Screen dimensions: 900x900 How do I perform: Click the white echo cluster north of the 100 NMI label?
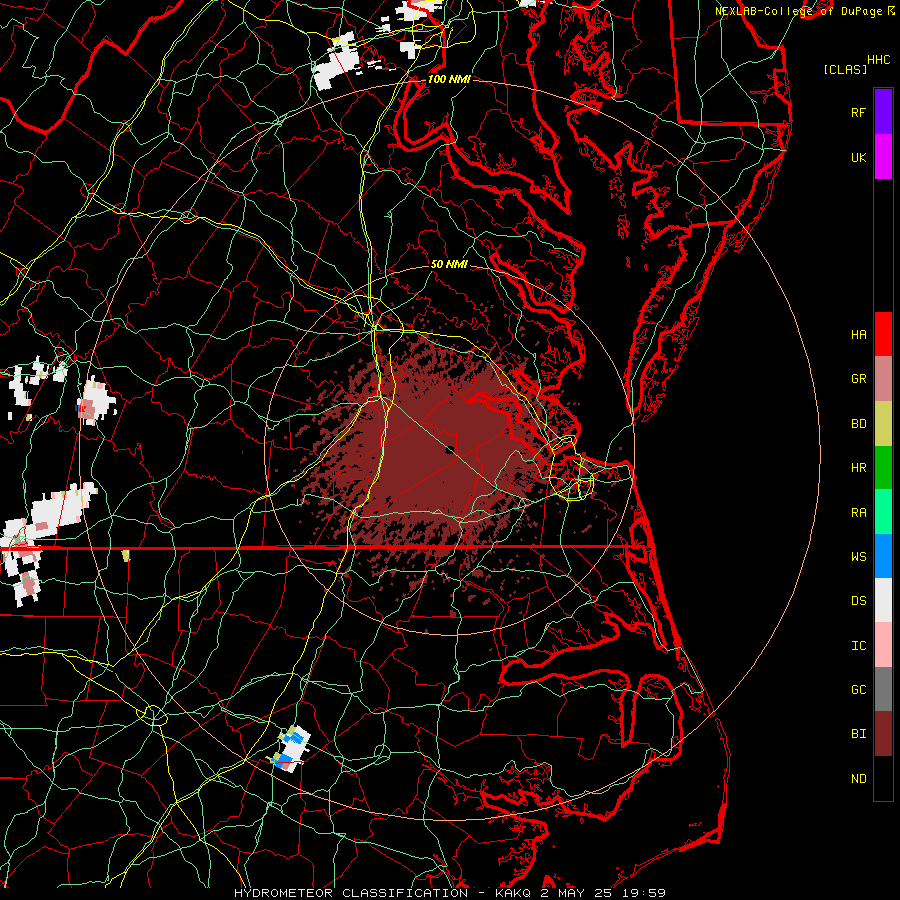[x=336, y=61]
